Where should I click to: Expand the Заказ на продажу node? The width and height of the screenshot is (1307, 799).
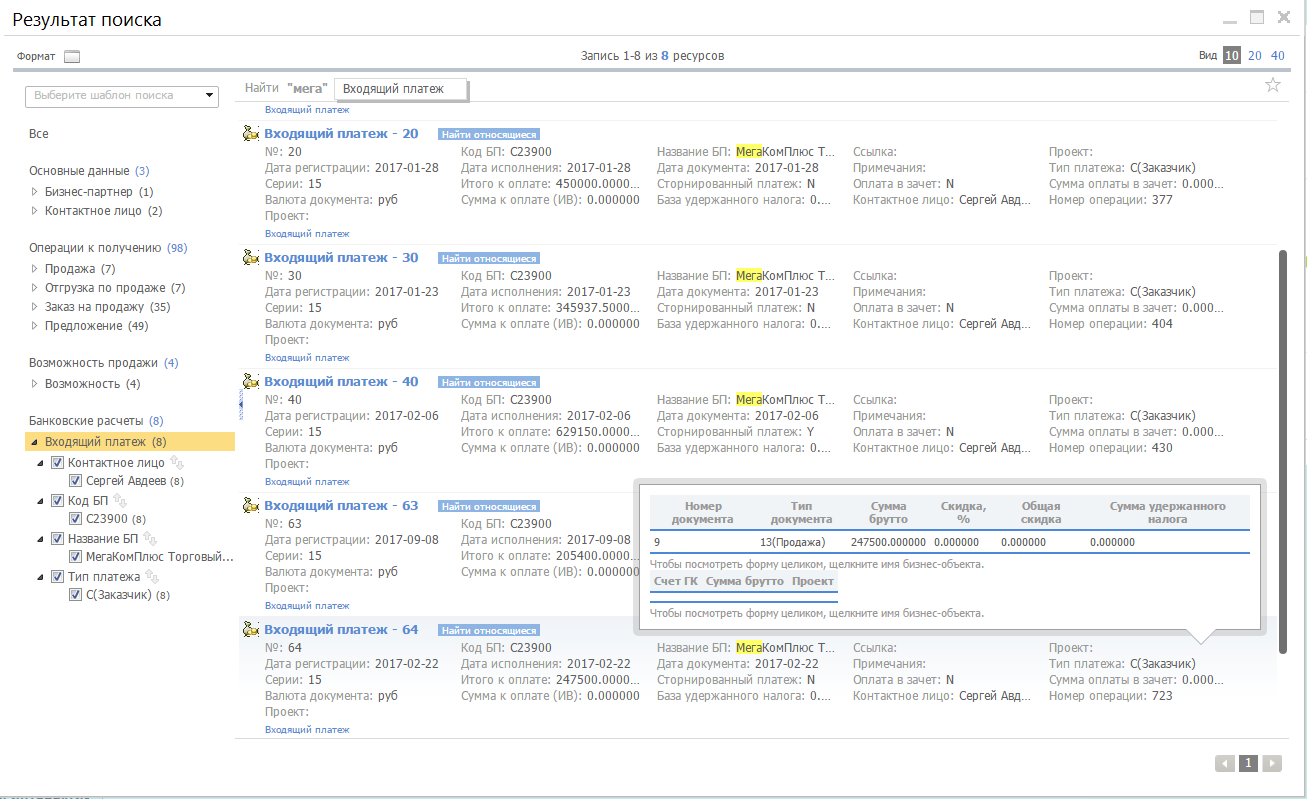[x=35, y=307]
